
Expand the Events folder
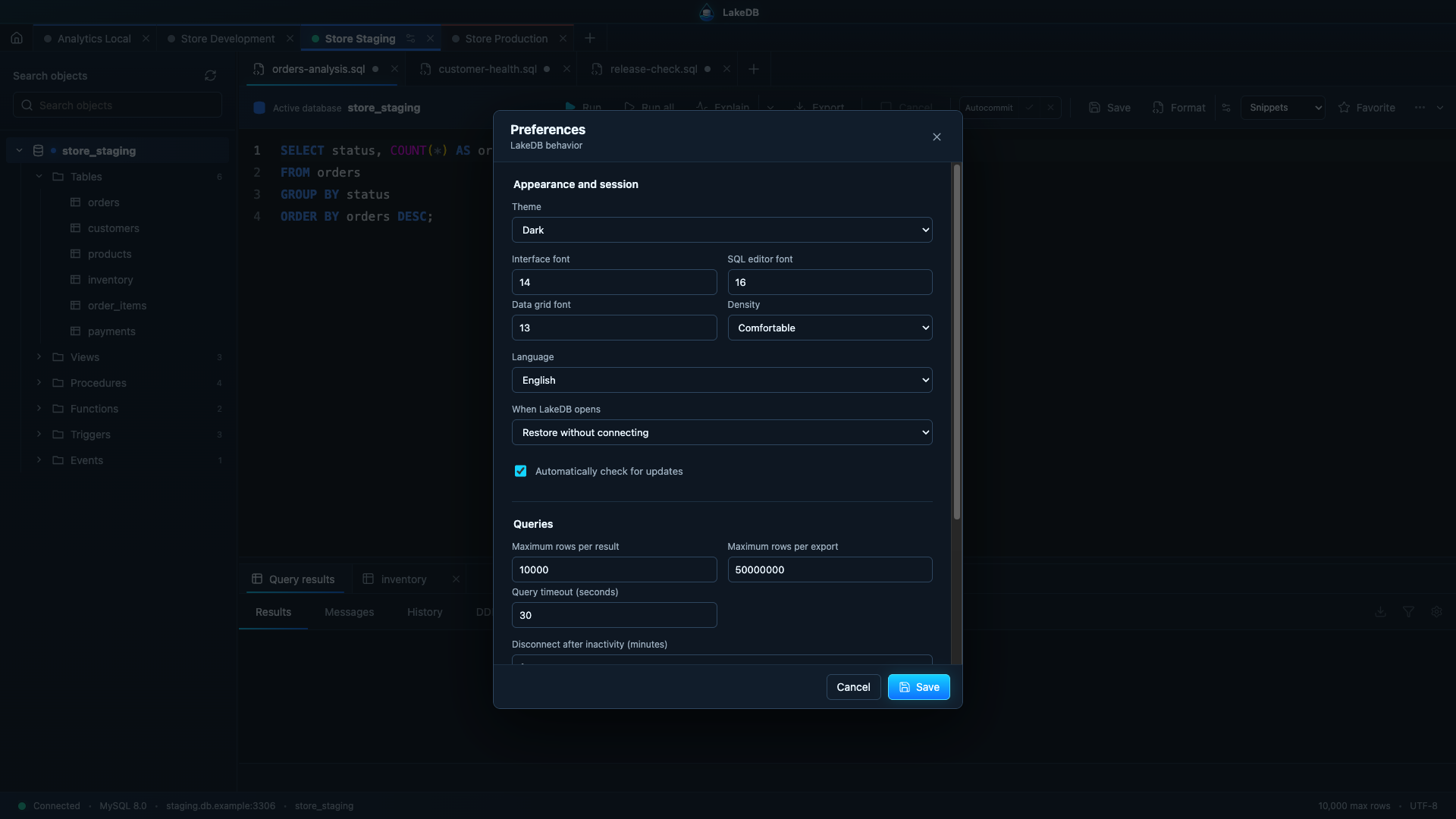pos(39,460)
